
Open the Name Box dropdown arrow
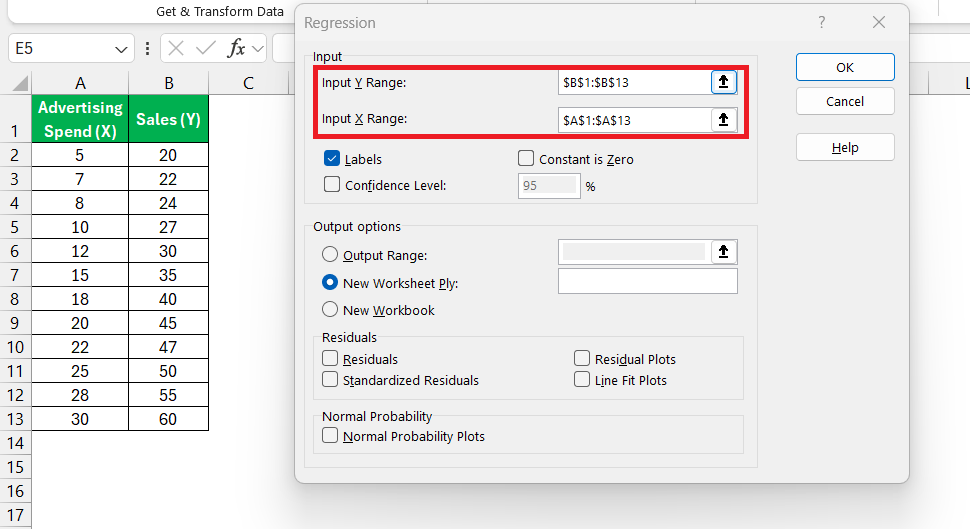[121, 49]
